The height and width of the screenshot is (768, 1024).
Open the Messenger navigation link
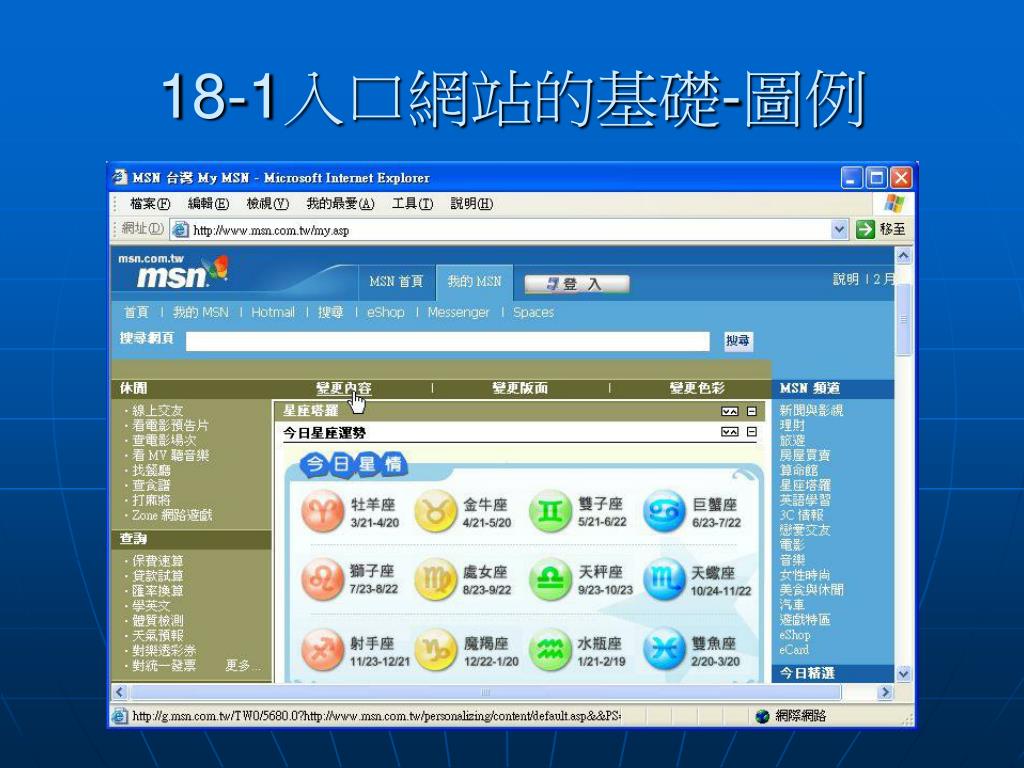pos(458,312)
